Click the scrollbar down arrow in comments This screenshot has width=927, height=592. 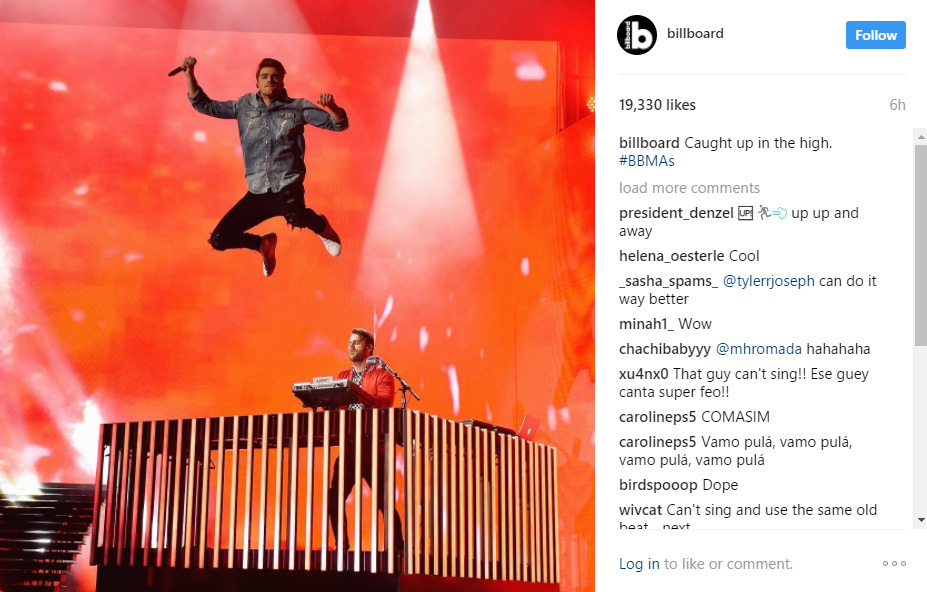(920, 520)
